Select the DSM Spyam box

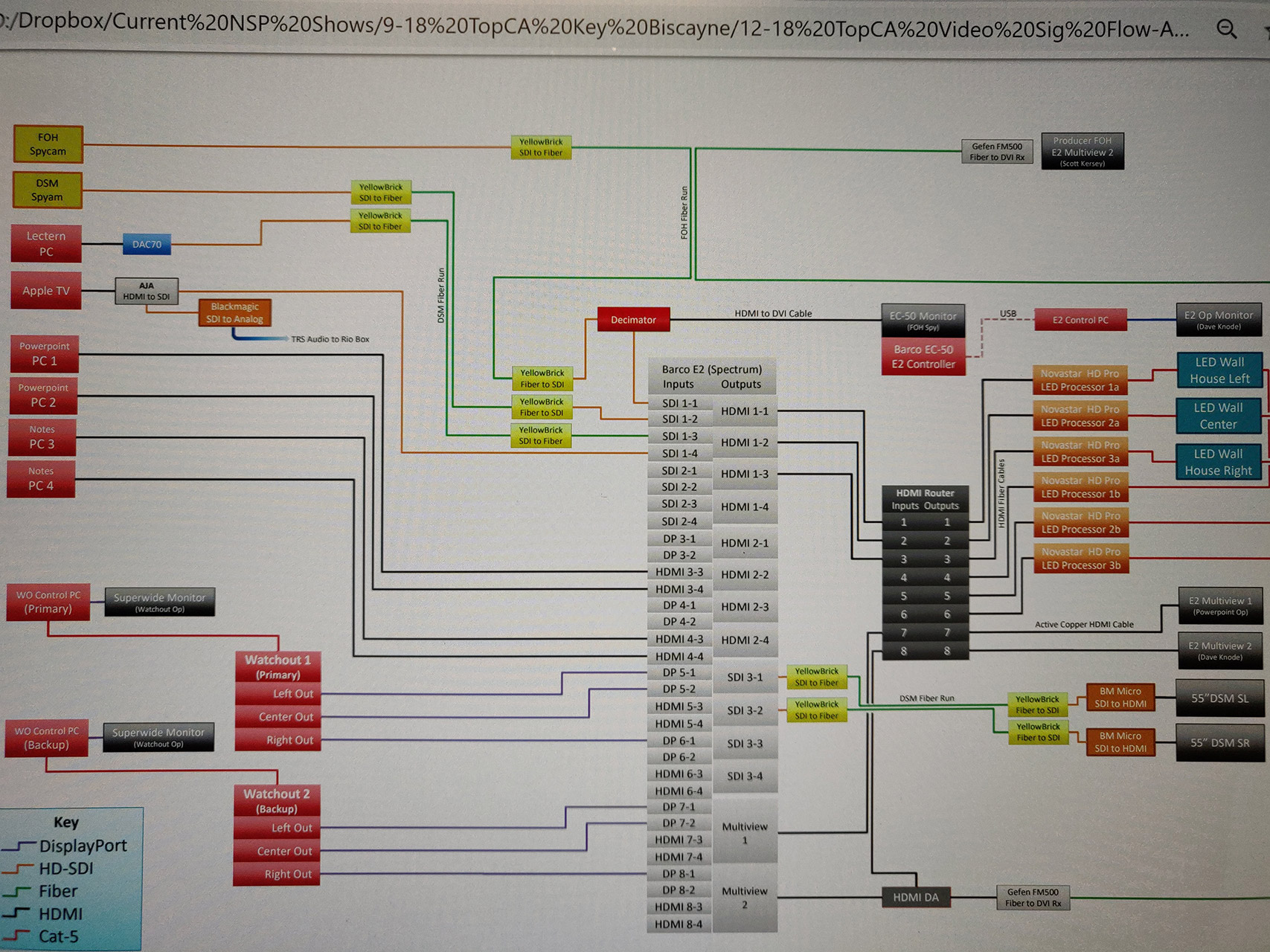point(48,190)
